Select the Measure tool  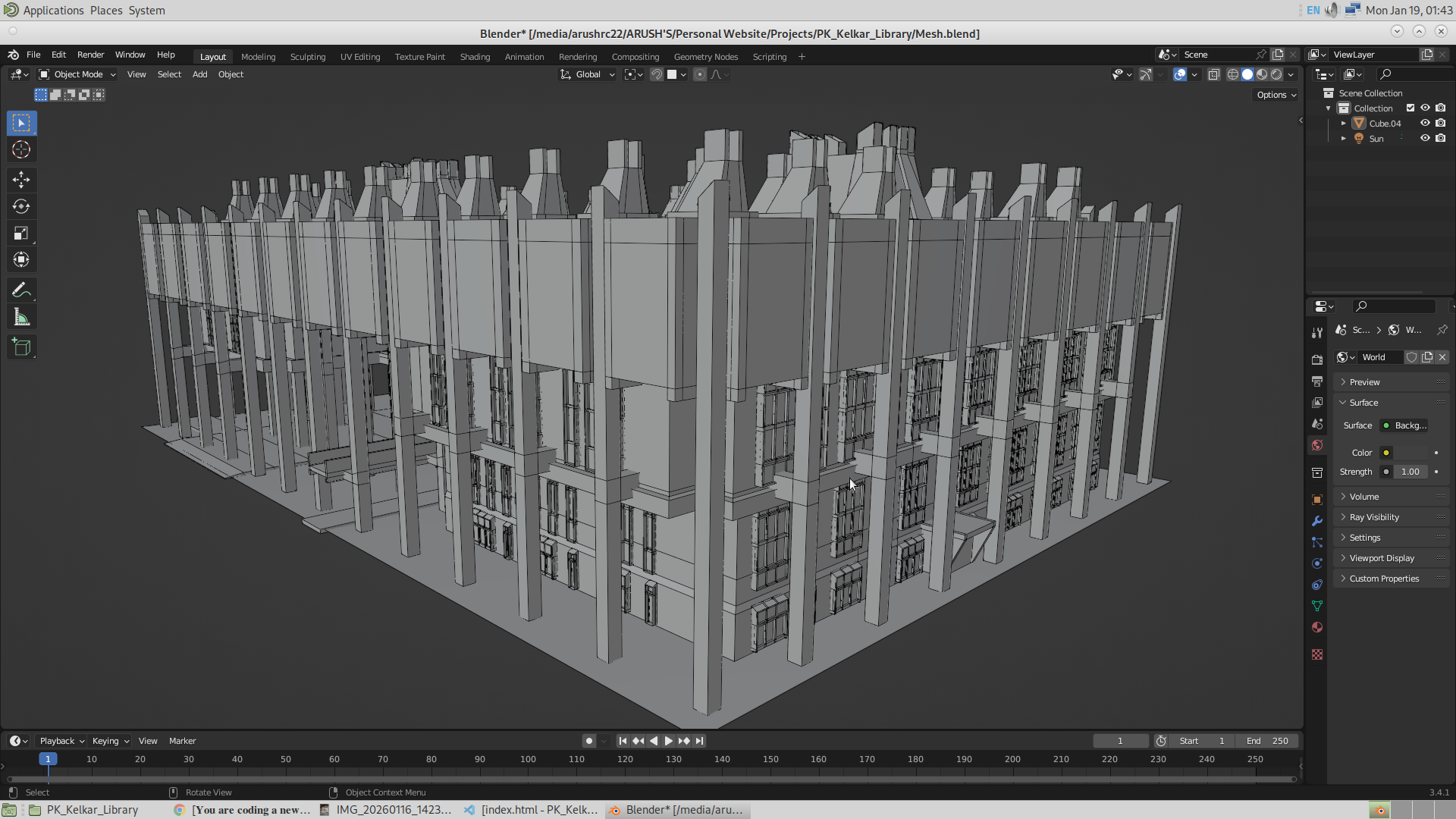21,318
